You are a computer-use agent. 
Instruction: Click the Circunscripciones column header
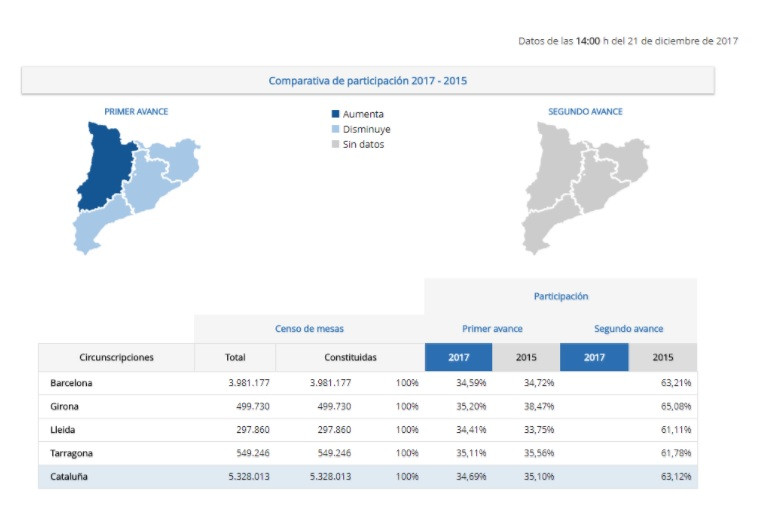pos(116,357)
